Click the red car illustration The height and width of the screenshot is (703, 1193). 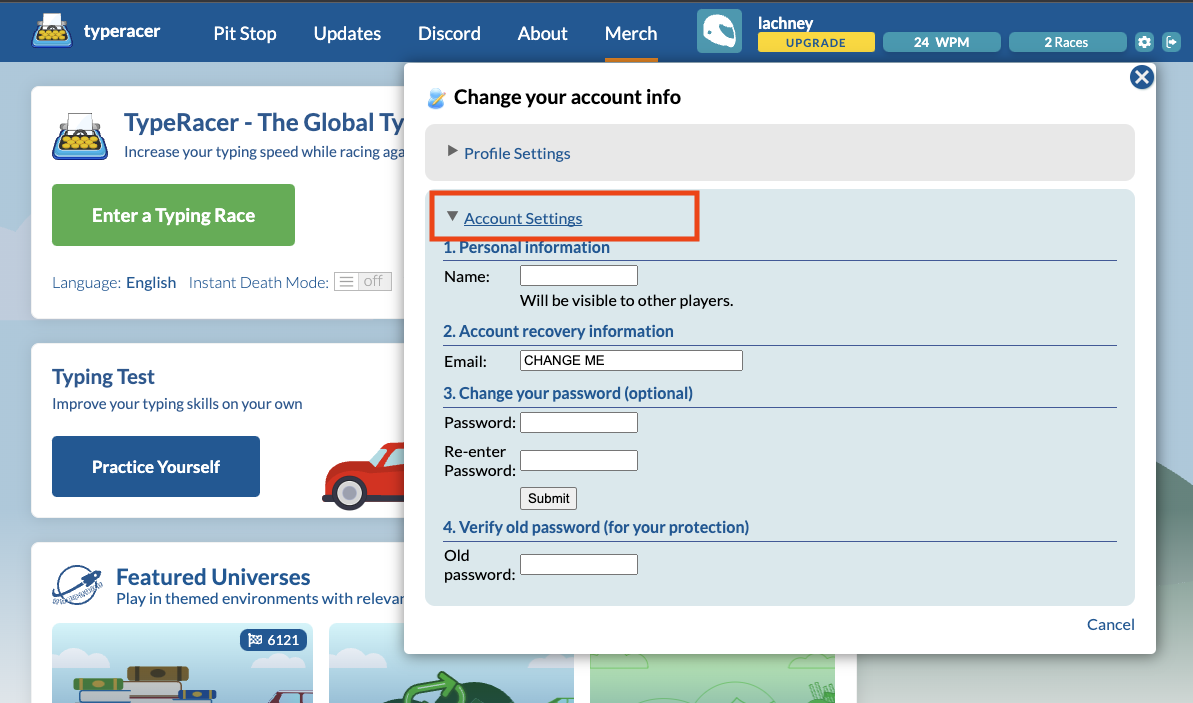[364, 477]
